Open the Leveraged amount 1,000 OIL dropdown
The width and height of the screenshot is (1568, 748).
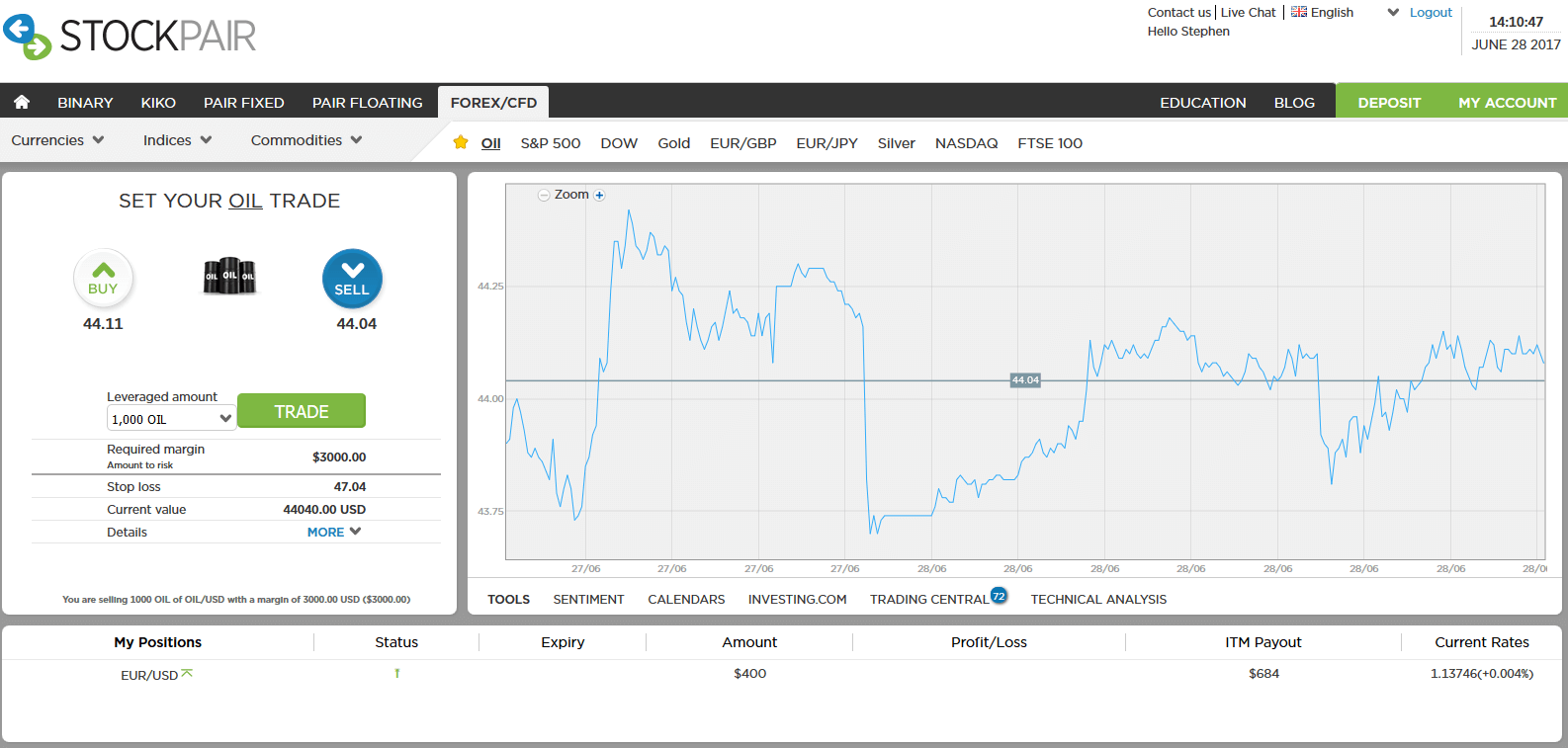[171, 419]
